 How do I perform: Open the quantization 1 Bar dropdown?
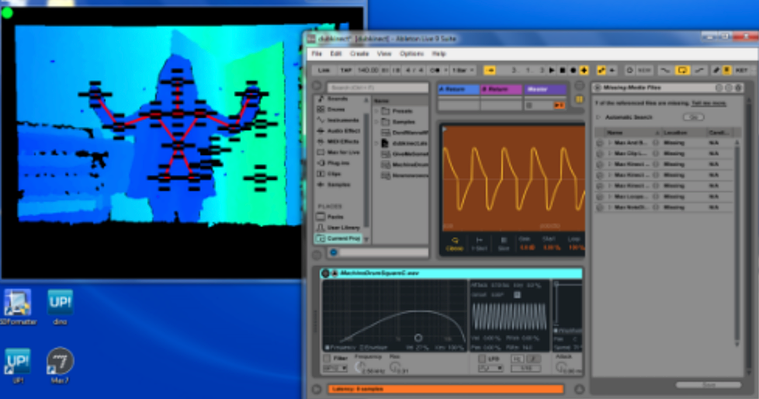coord(463,70)
